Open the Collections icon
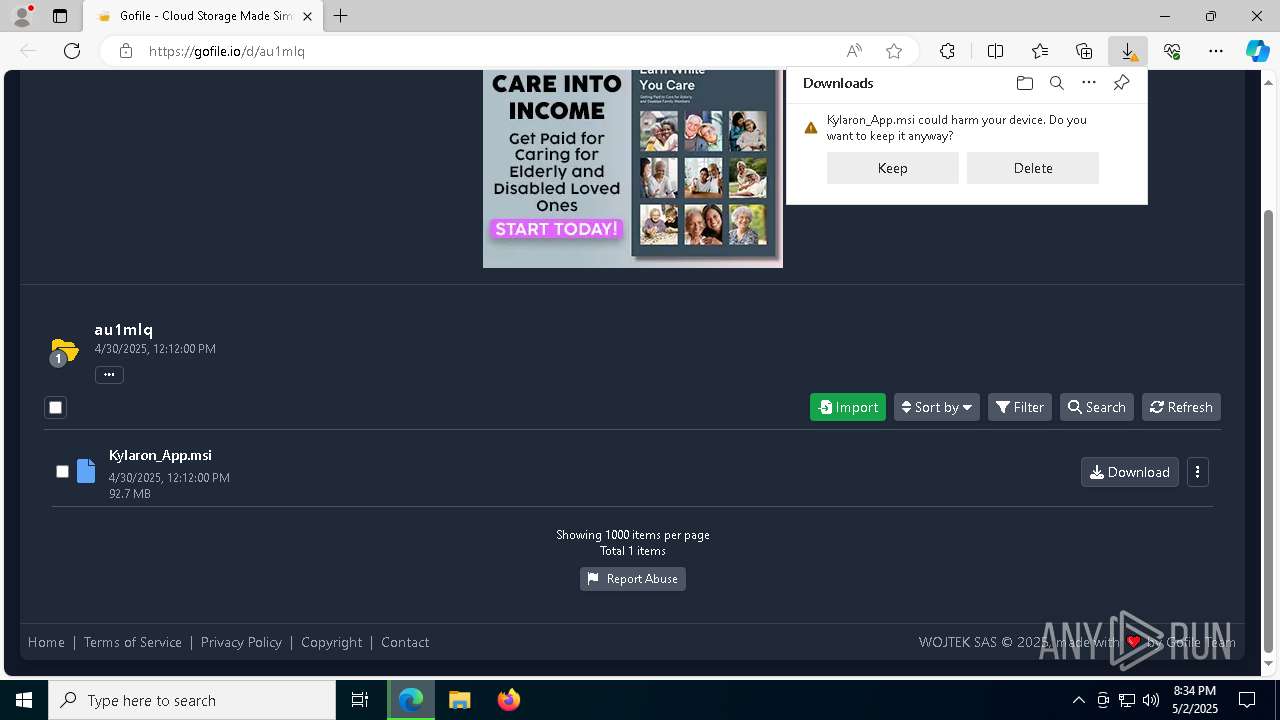This screenshot has height=720, width=1280. coord(1084,51)
